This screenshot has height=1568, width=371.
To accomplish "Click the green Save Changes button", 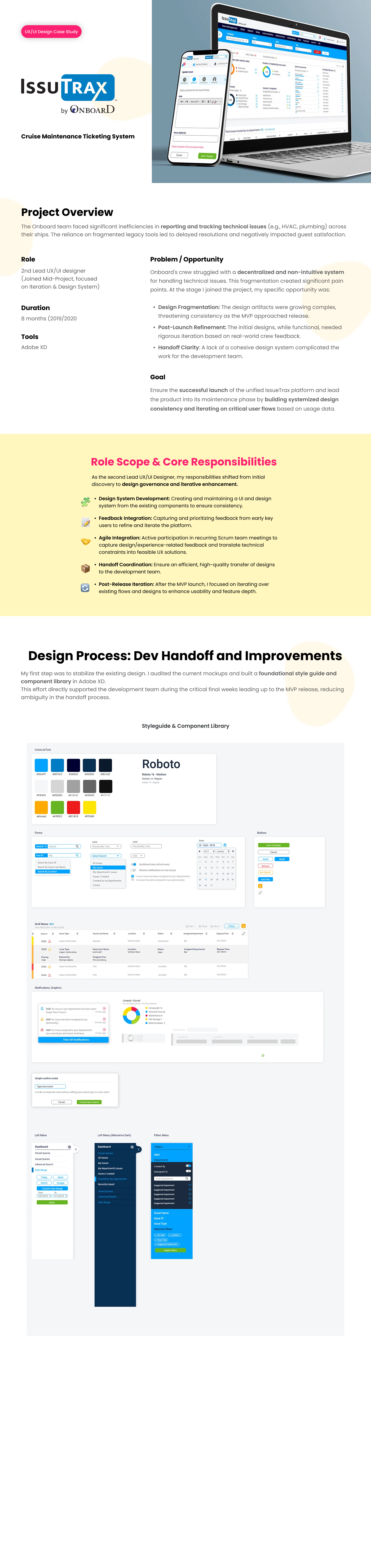I will (x=274, y=846).
